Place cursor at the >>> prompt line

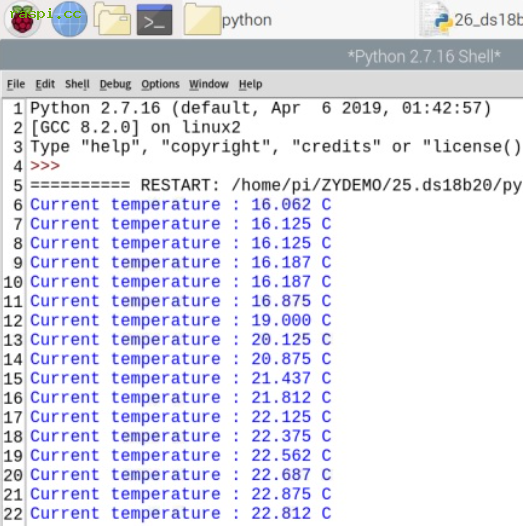coord(45,166)
